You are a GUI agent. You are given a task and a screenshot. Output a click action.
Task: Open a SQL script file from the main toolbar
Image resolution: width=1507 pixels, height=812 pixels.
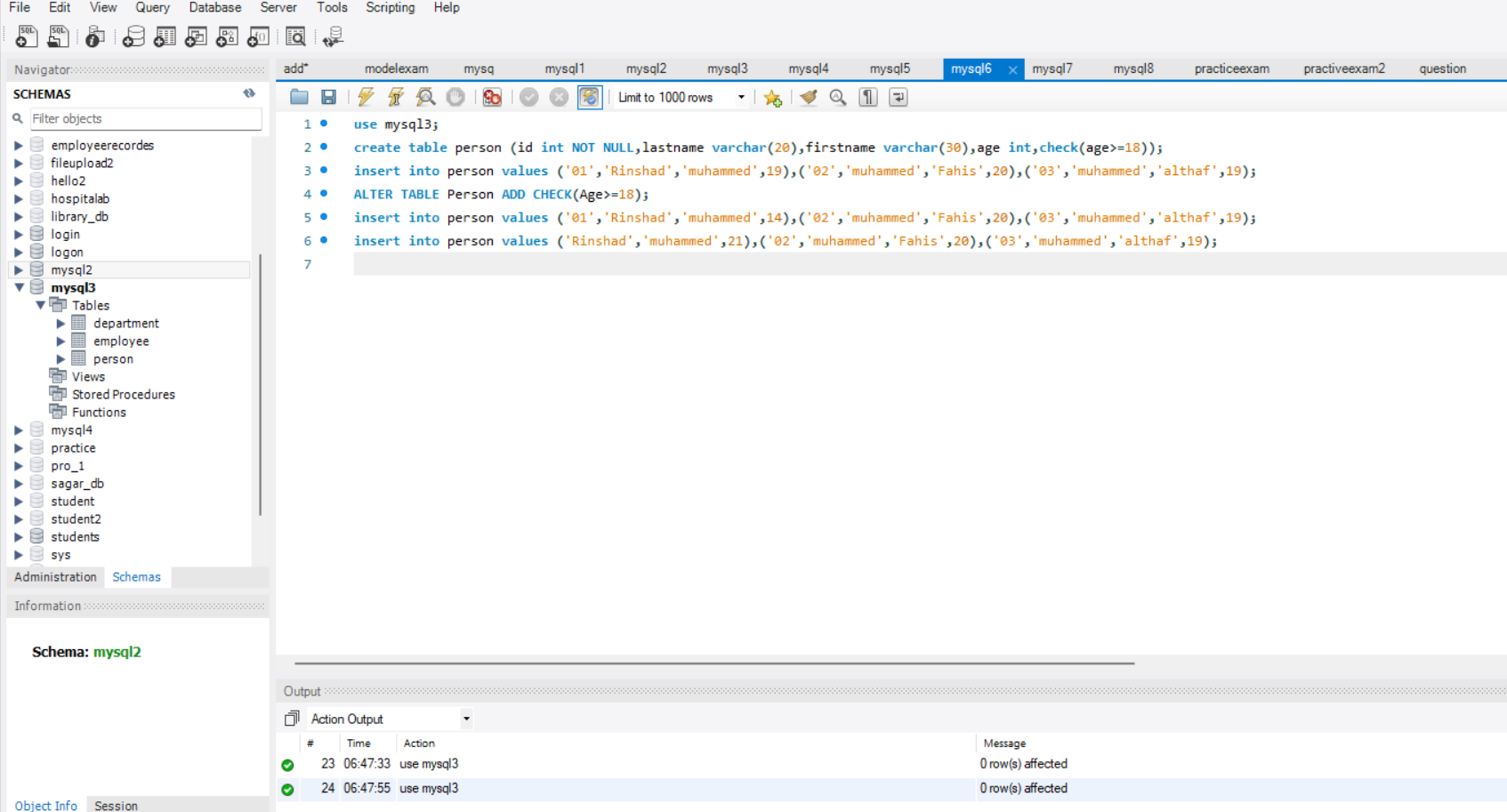59,37
